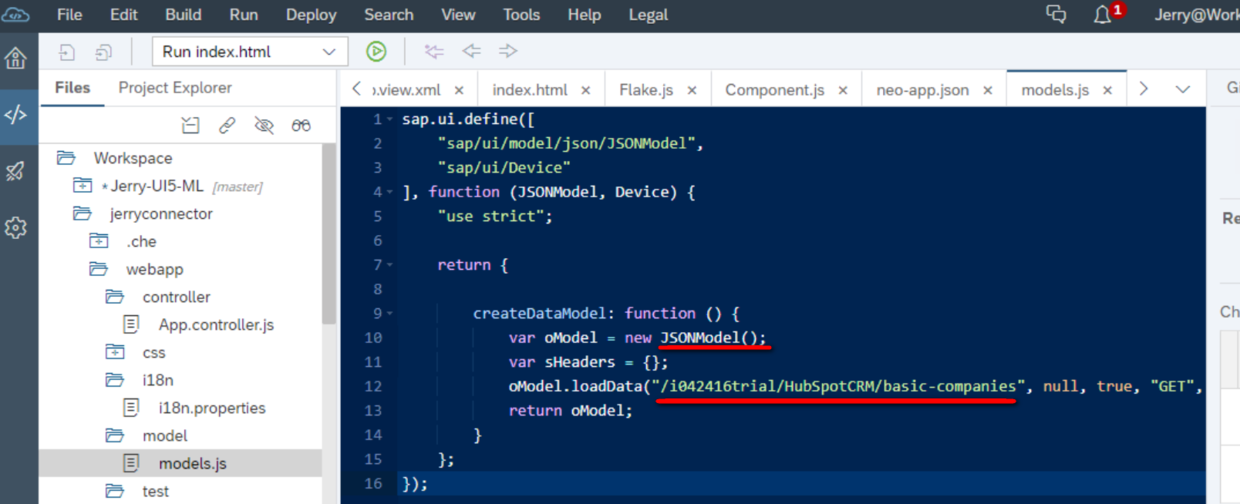Toggle link with editor icon
Screen dimensions: 1240x504
pyautogui.click(x=227, y=125)
